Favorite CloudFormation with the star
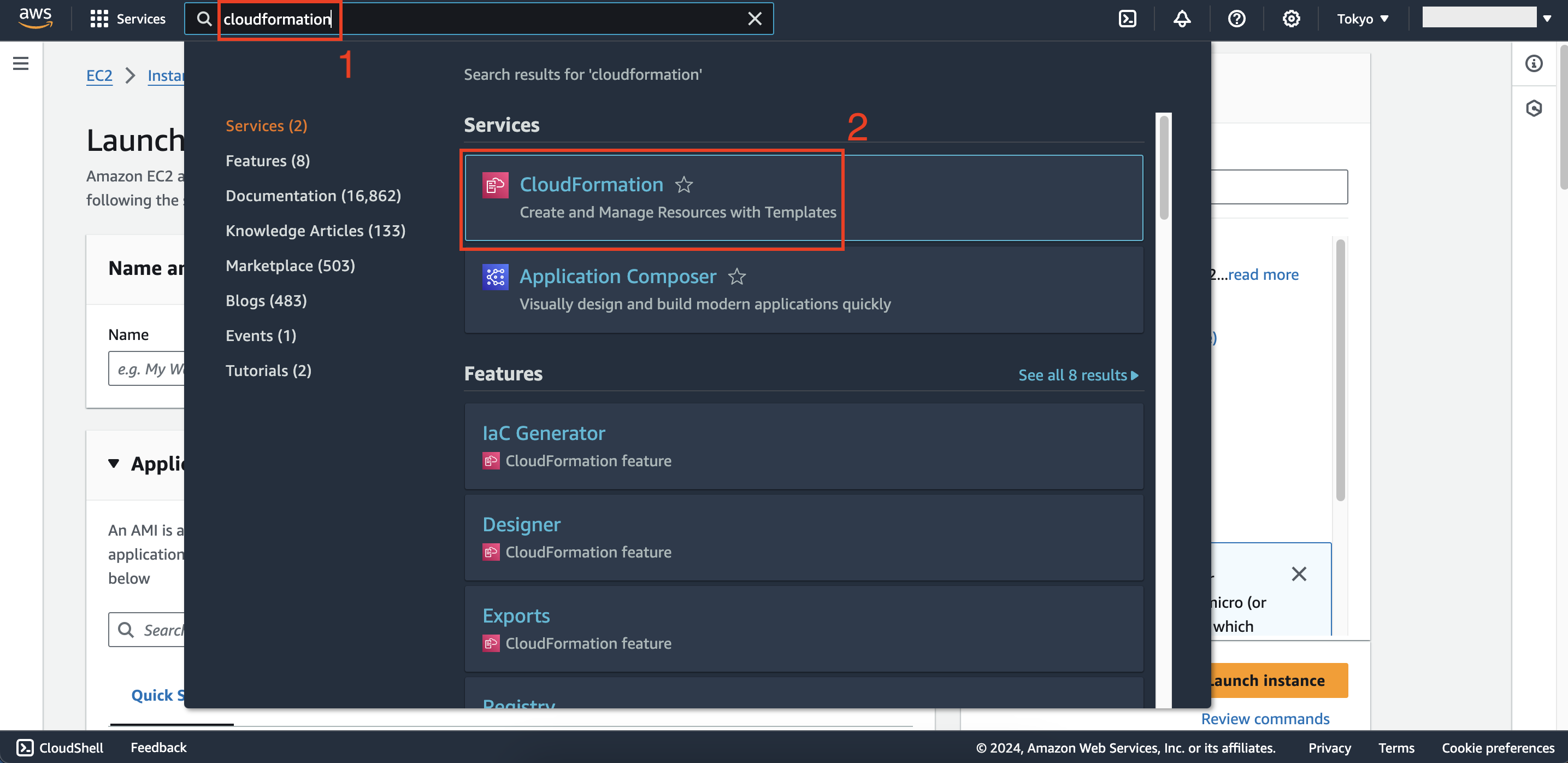 (x=683, y=185)
